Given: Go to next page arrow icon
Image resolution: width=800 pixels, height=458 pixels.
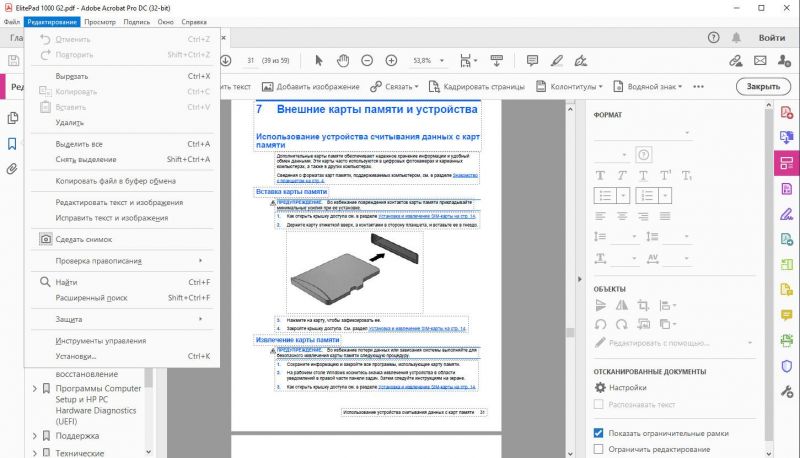Looking at the screenshot, I should point(226,61).
